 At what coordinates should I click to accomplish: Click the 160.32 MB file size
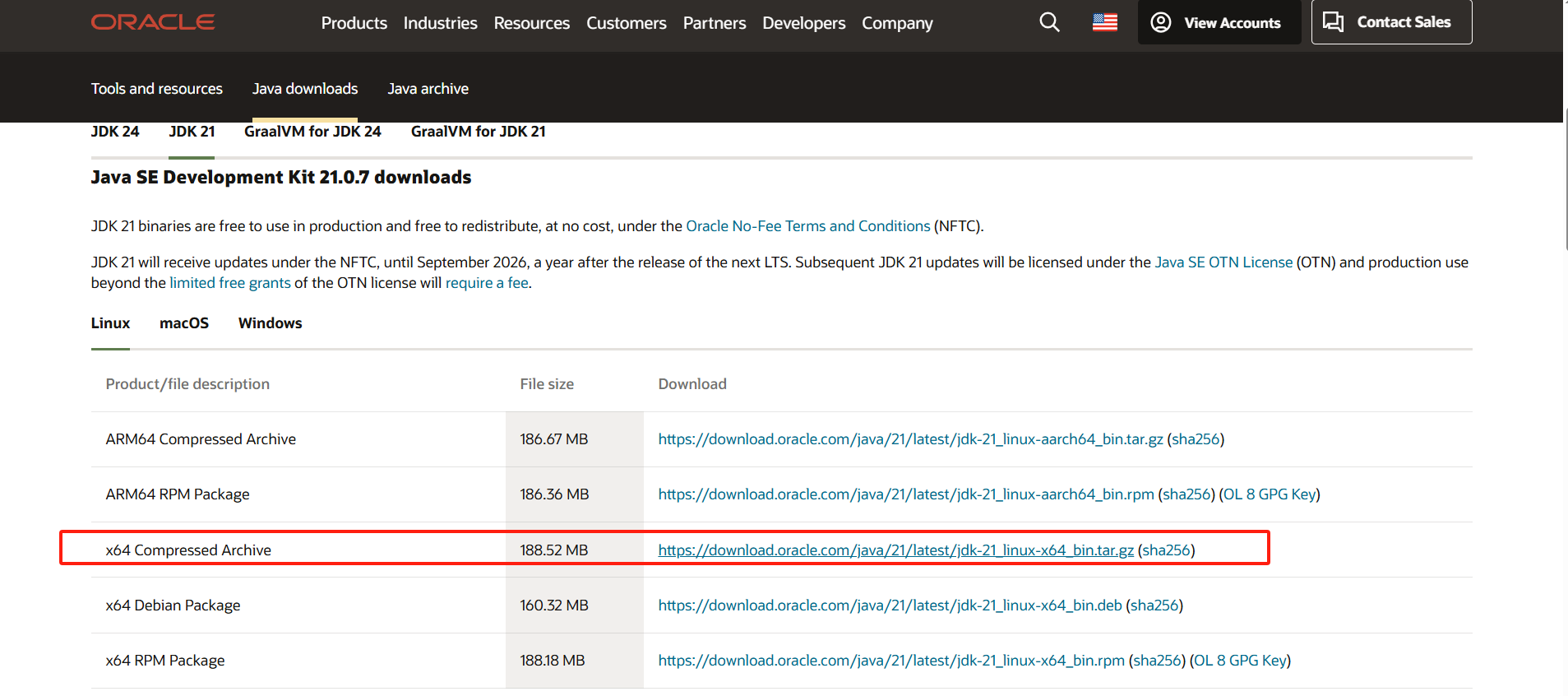(x=554, y=606)
